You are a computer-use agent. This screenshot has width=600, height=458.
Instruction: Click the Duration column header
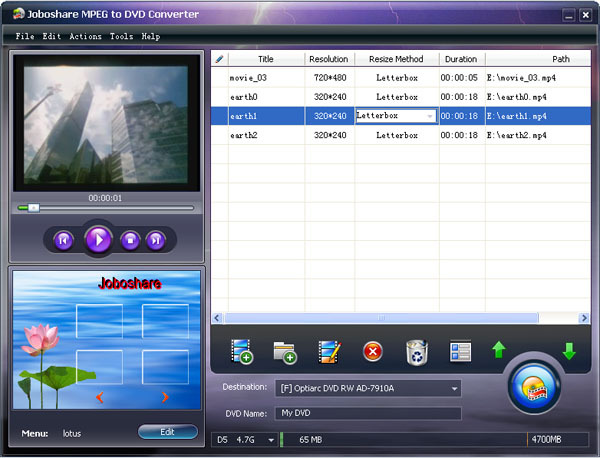pos(461,59)
